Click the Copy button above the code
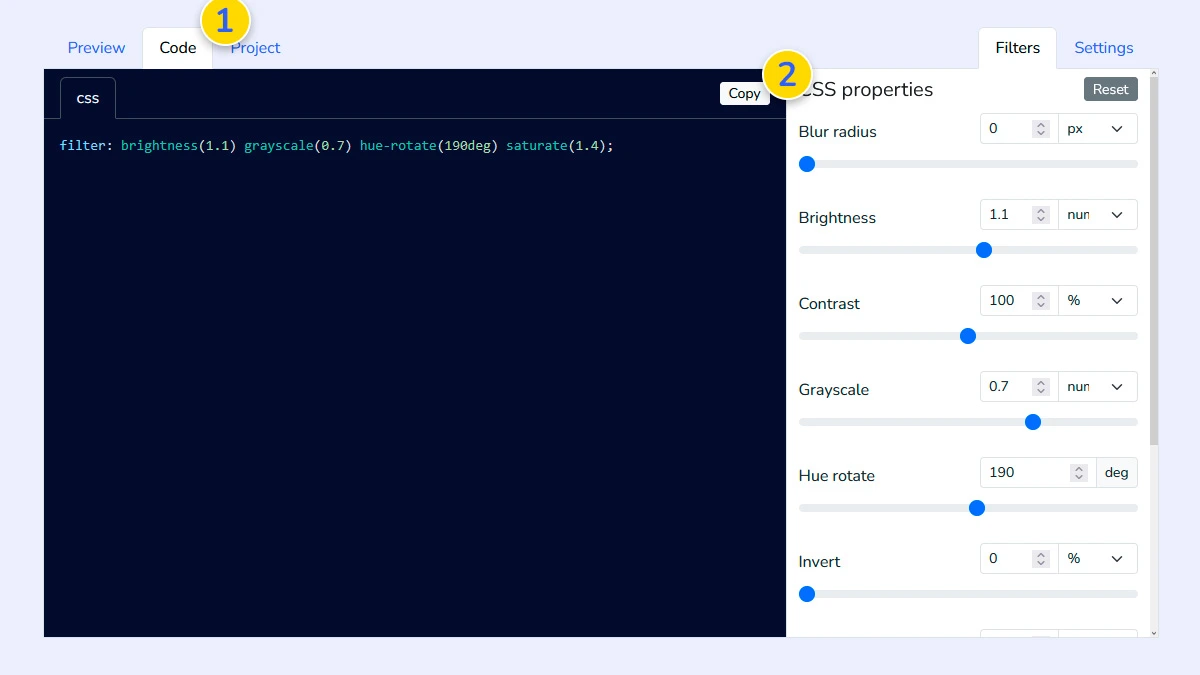This screenshot has width=1200, height=675. (x=744, y=93)
